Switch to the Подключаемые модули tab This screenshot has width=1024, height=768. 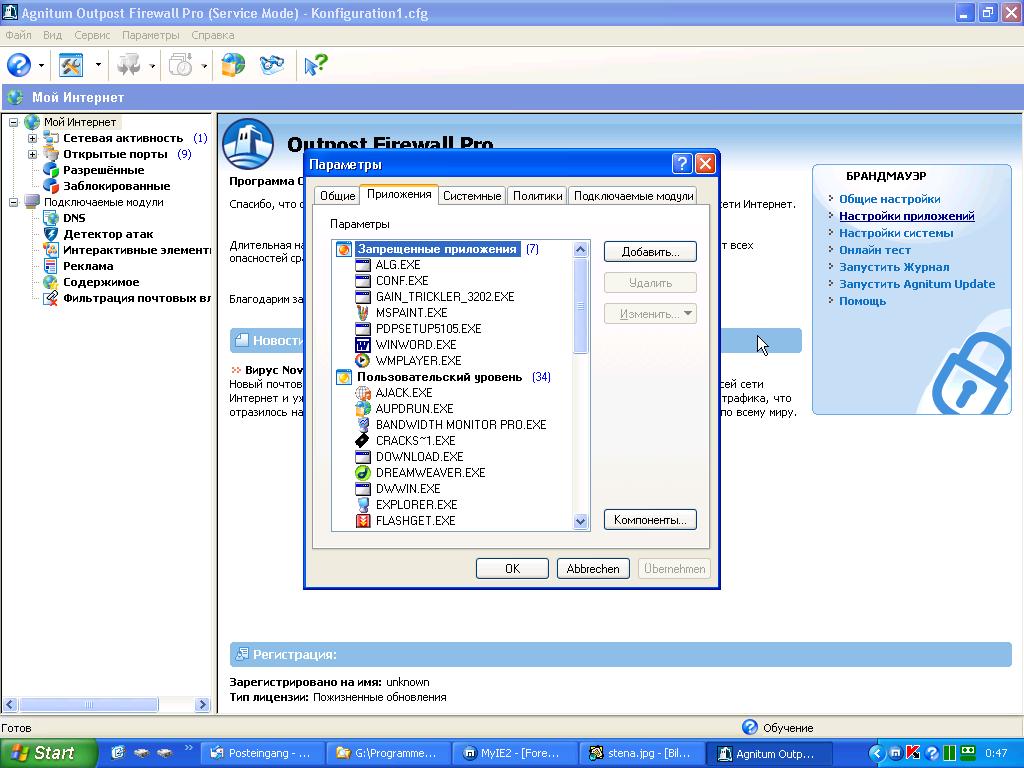pos(633,196)
